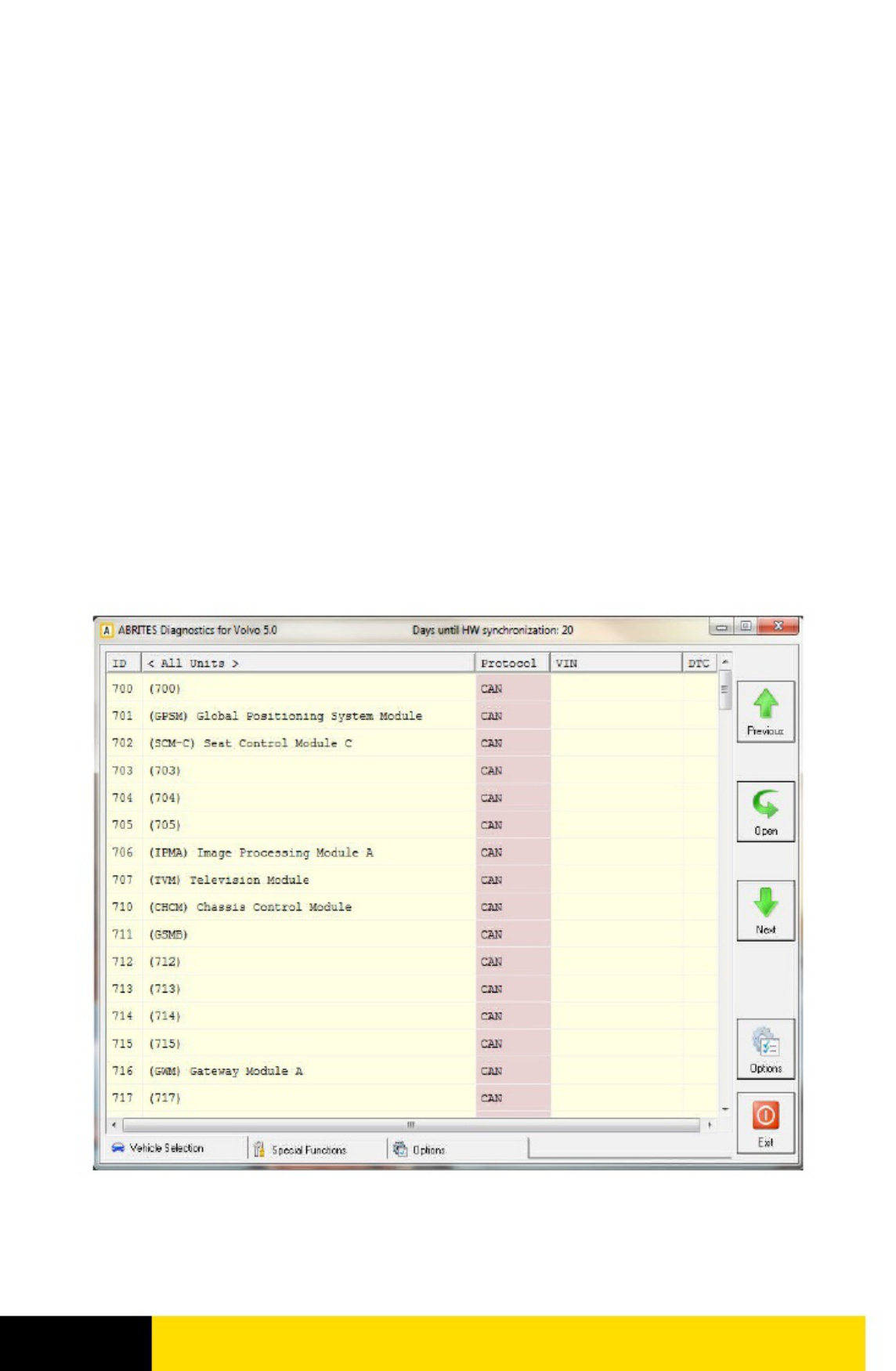
Task: Click the horizontal scrollbar left arrow
Action: pos(115,1125)
